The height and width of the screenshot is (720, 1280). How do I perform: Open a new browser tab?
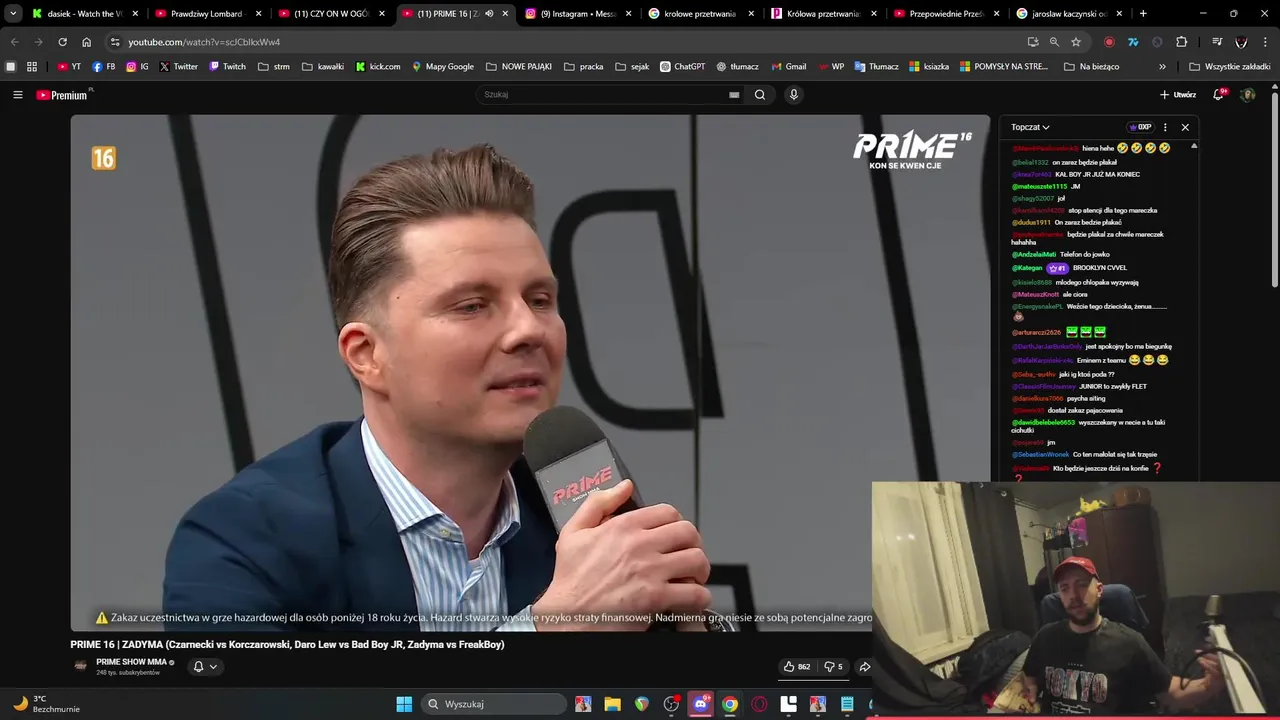point(1143,14)
